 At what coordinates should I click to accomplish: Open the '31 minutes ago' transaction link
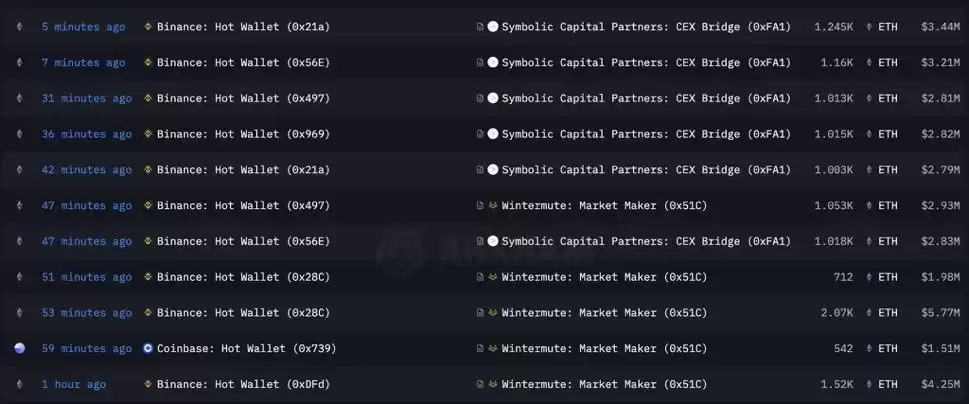tap(87, 98)
